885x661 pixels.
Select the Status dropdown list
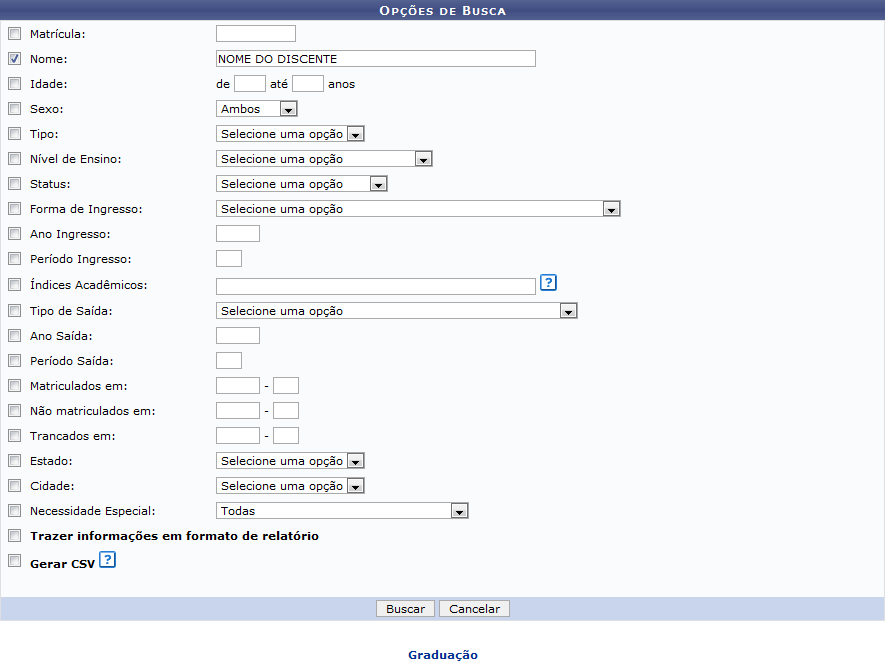301,184
